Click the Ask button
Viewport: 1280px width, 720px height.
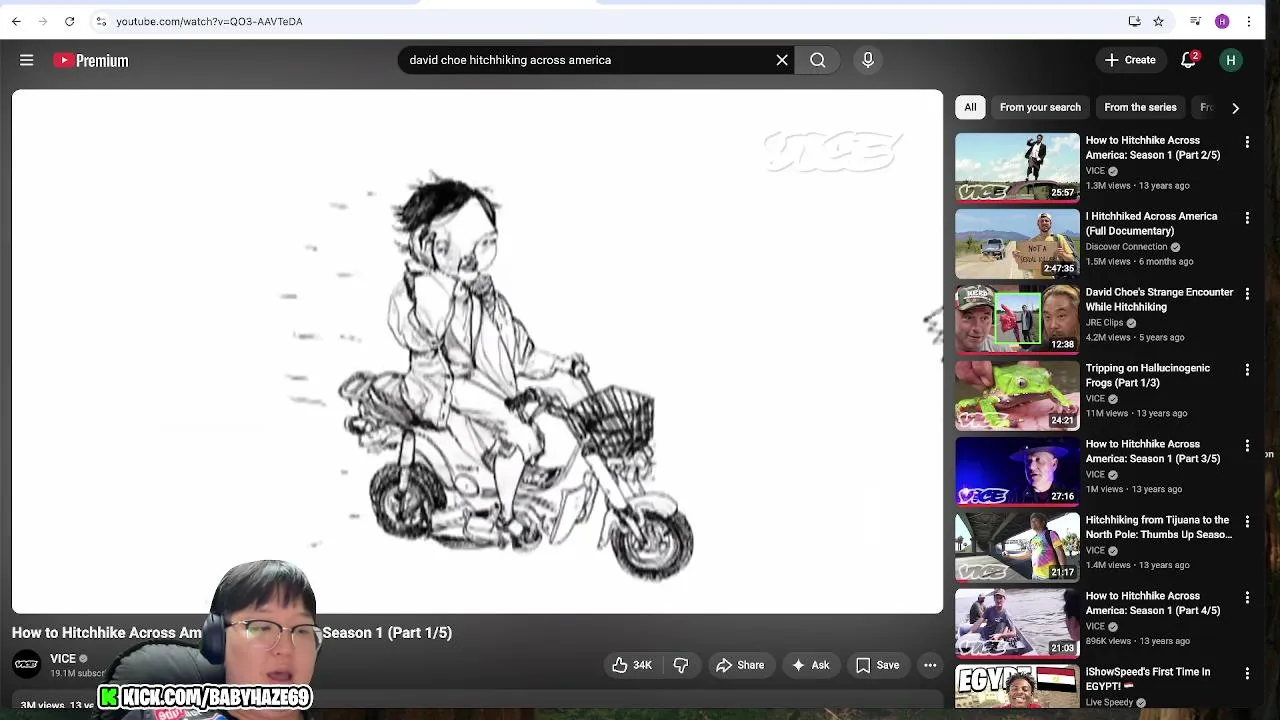point(810,665)
